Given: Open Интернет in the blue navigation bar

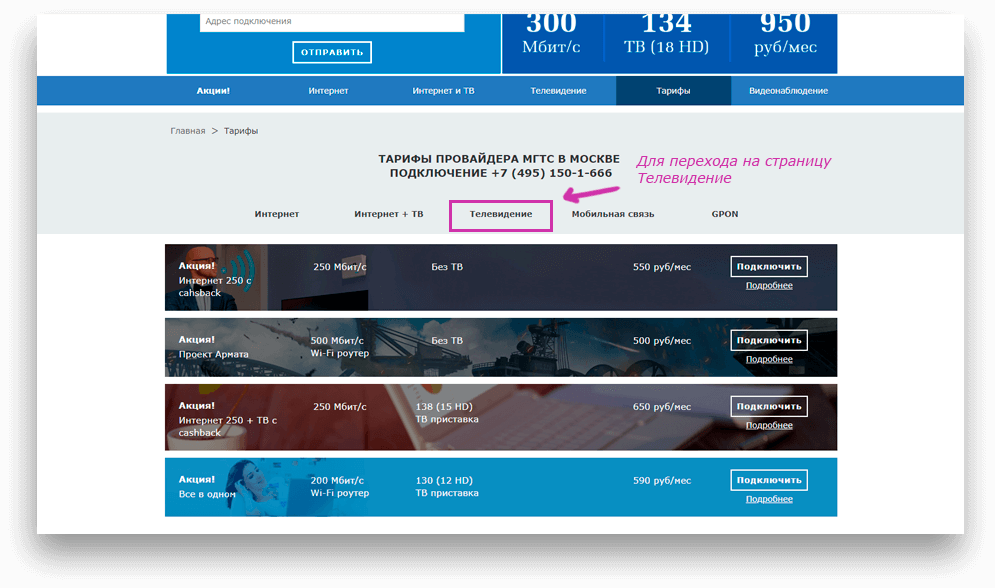Looking at the screenshot, I should tap(328, 91).
